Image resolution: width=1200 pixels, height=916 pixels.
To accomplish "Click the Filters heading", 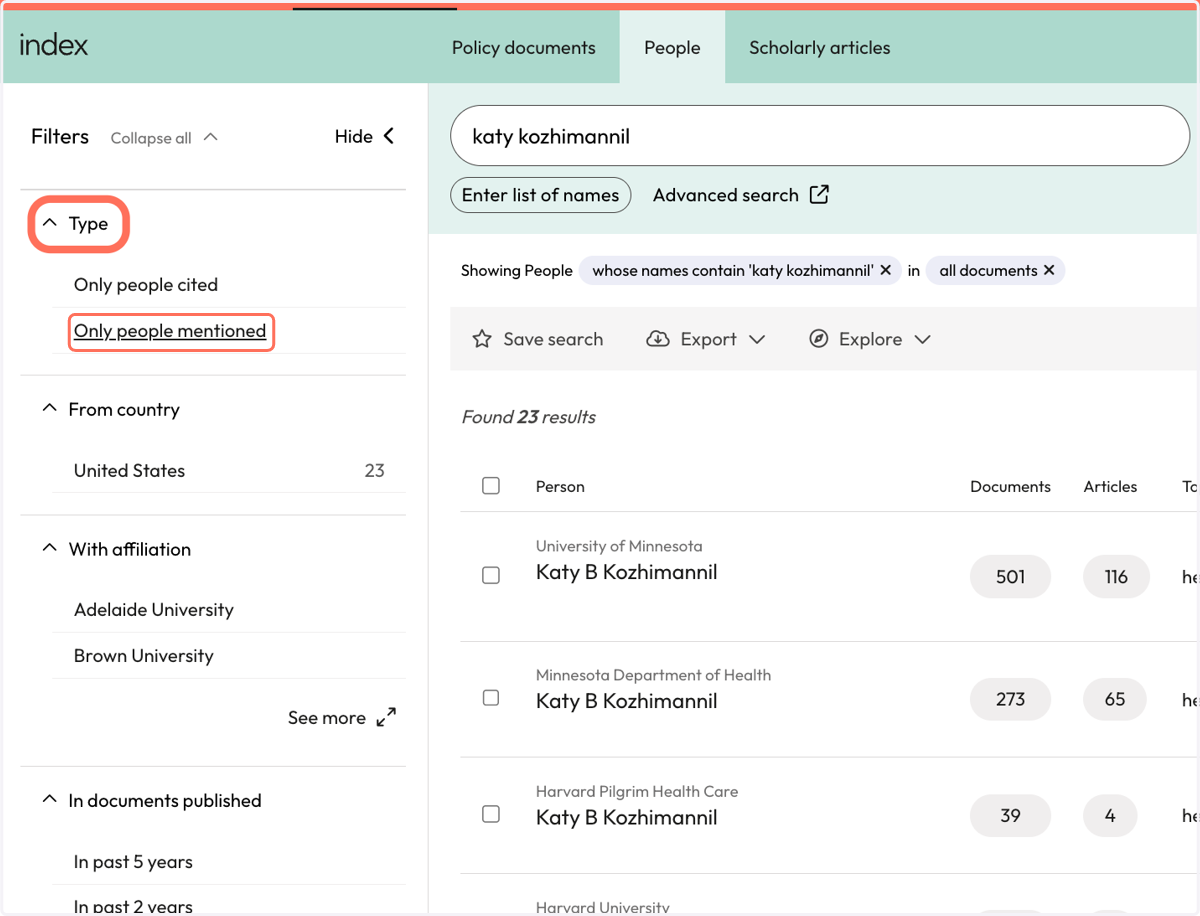I will click(x=60, y=136).
